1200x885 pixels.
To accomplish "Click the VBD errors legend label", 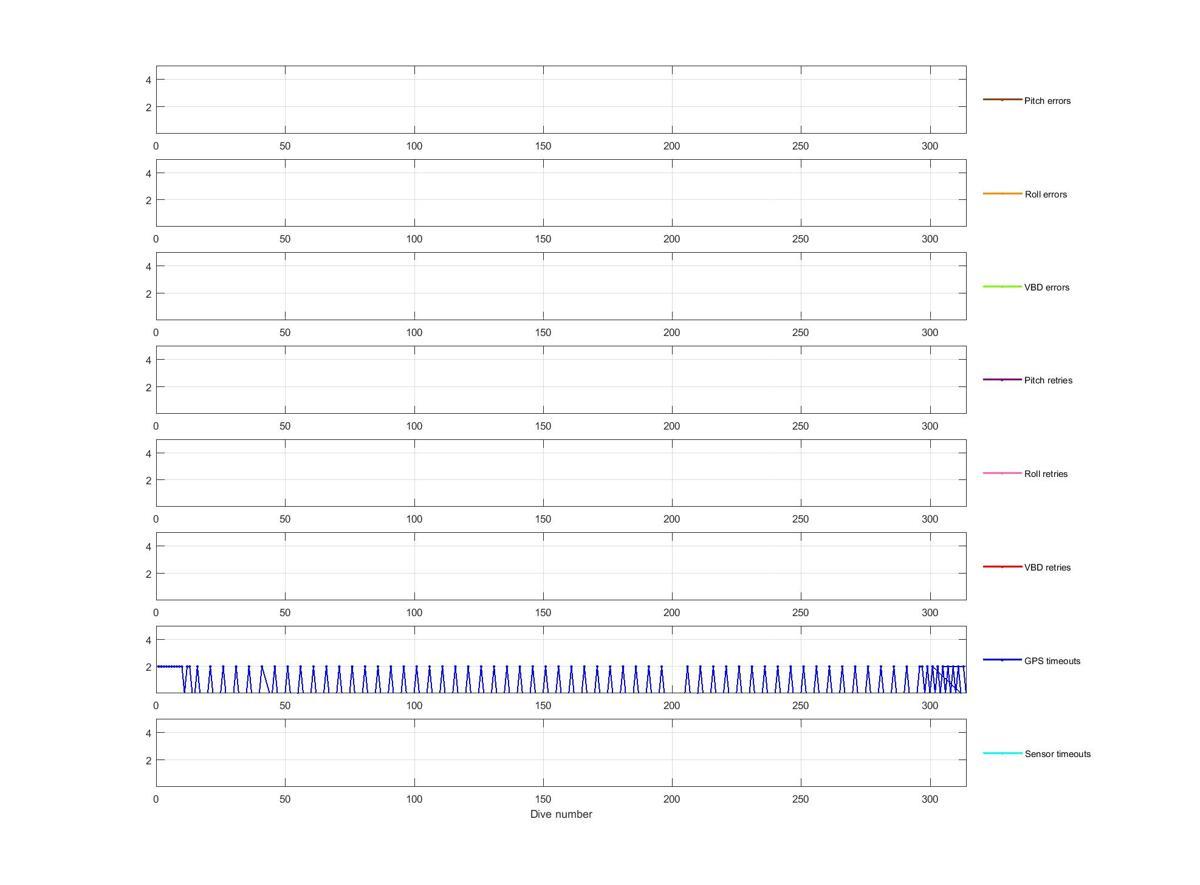I will pos(1047,287).
